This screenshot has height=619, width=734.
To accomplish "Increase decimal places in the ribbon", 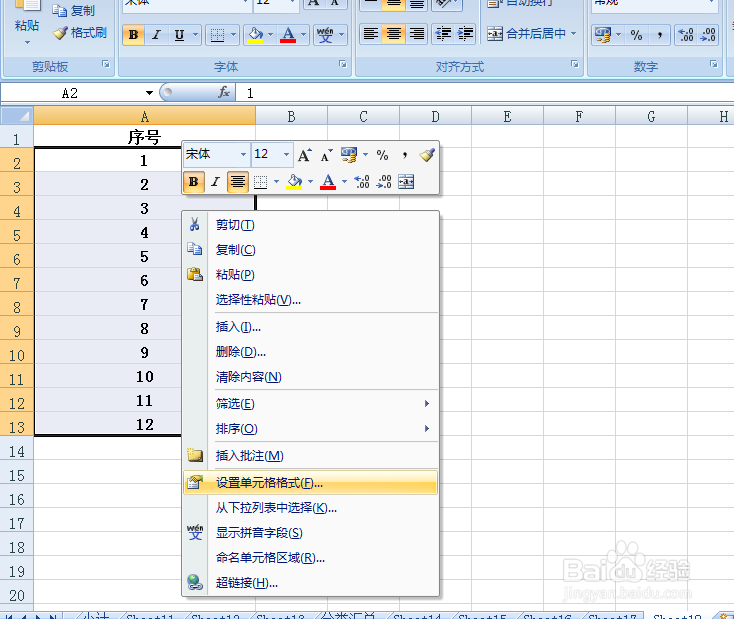I will click(x=686, y=35).
